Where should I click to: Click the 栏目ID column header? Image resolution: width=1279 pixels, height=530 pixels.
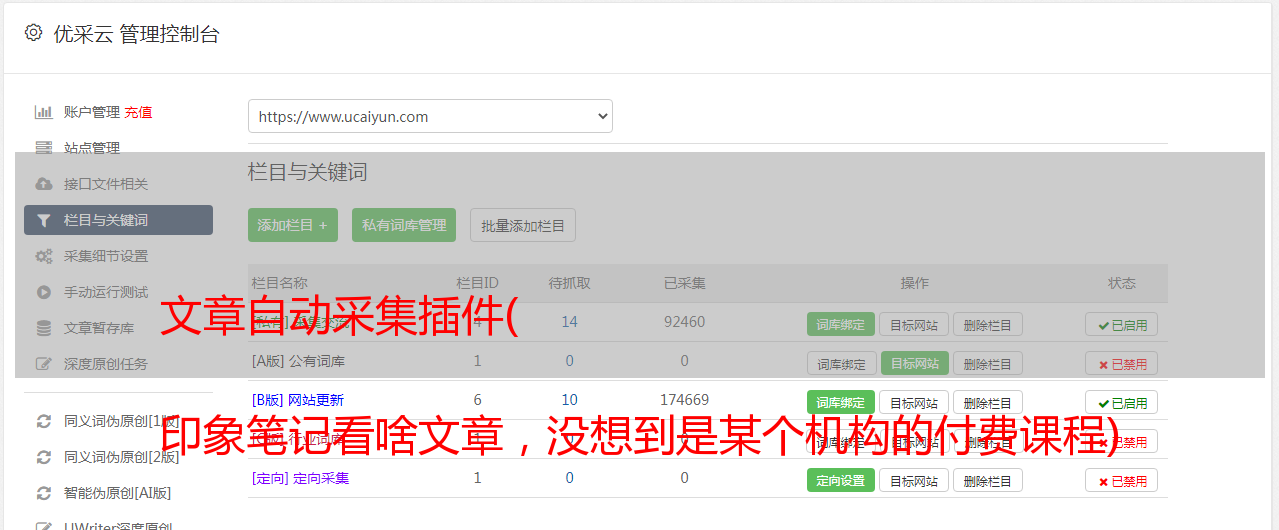click(x=477, y=283)
